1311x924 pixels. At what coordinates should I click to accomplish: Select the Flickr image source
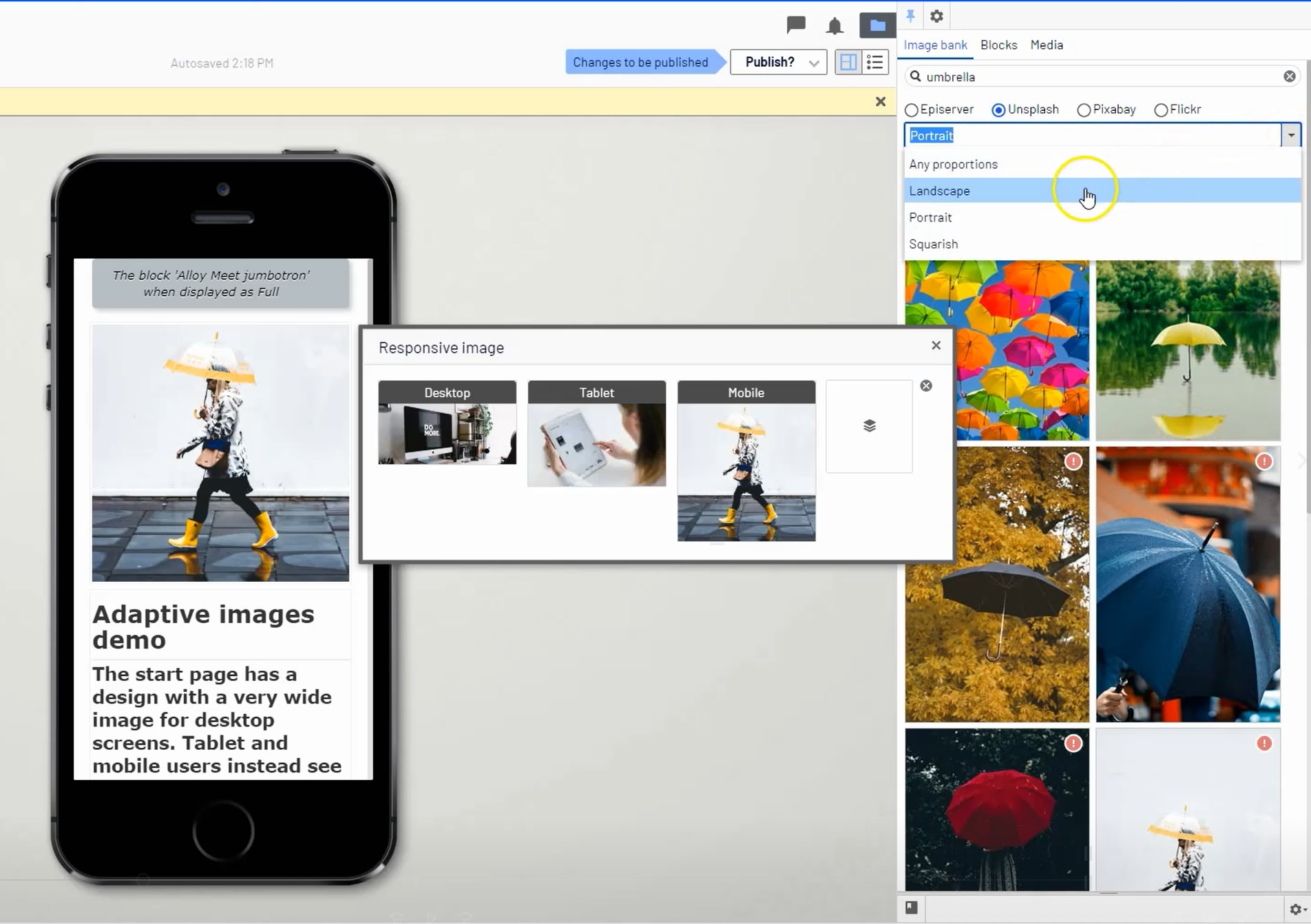1162,109
